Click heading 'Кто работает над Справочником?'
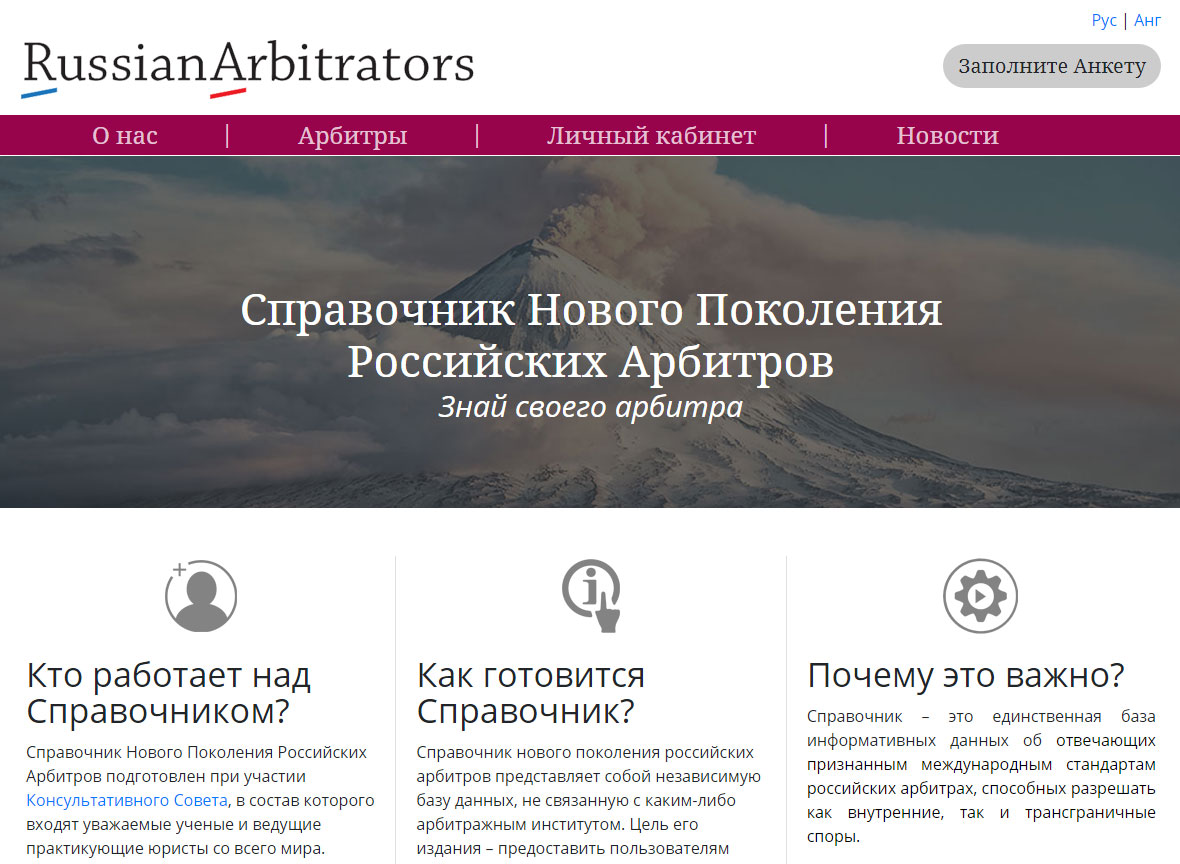 coord(169,693)
